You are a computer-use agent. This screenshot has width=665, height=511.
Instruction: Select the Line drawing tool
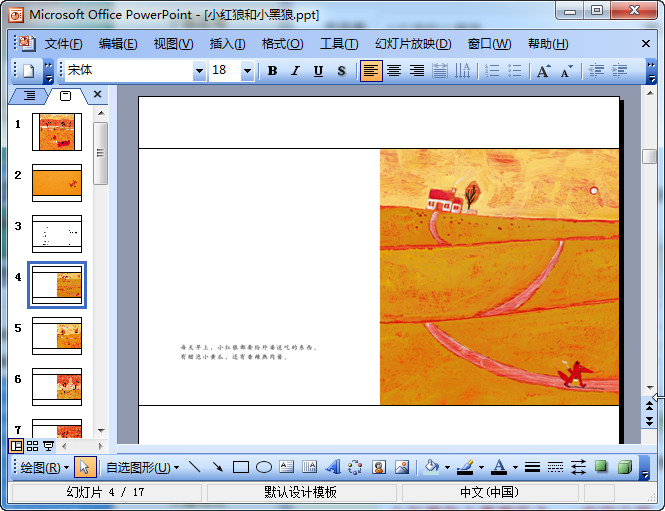point(195,467)
